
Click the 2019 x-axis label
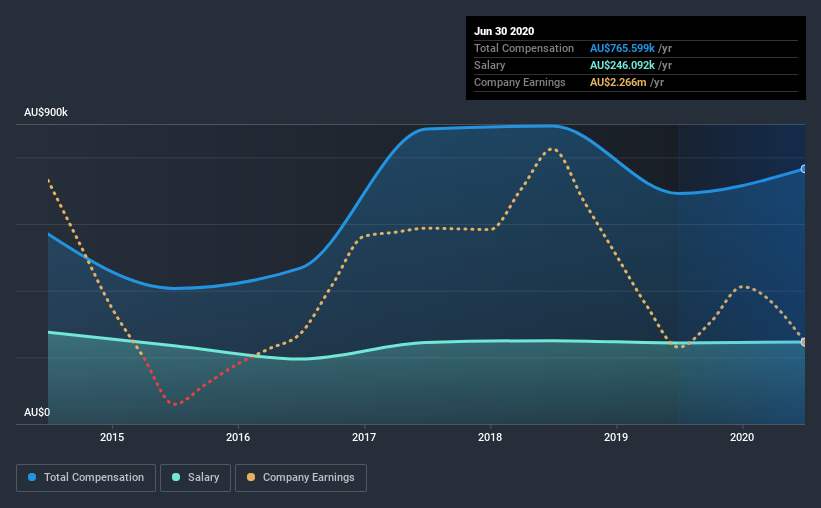[x=616, y=437]
